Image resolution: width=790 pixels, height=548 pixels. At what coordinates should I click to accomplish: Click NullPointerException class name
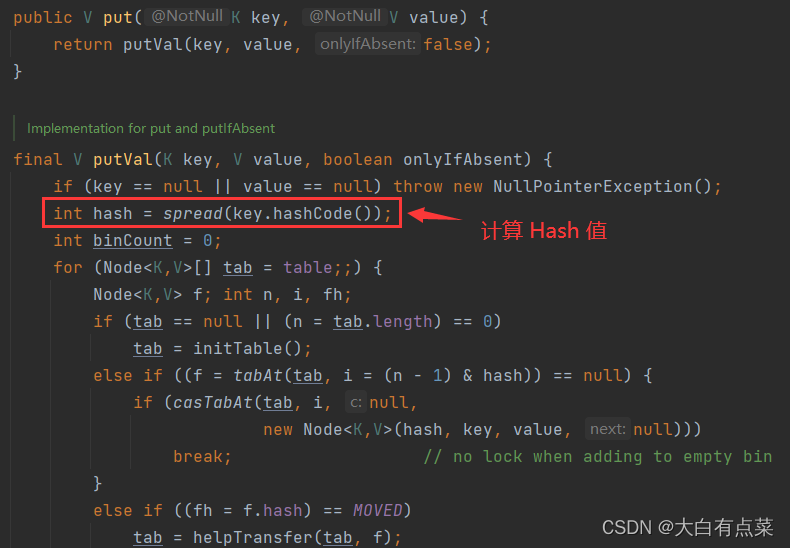coord(592,187)
